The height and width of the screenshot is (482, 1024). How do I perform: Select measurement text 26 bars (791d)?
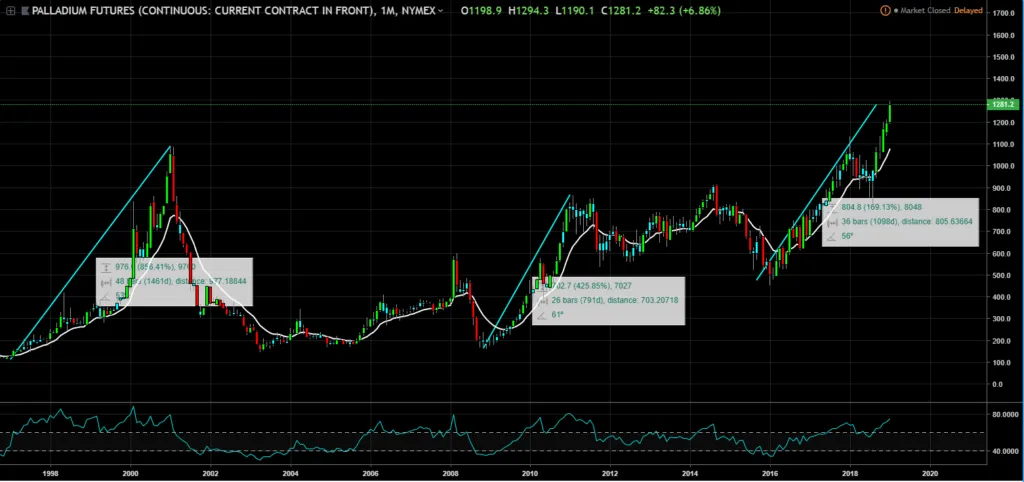[x=578, y=301]
